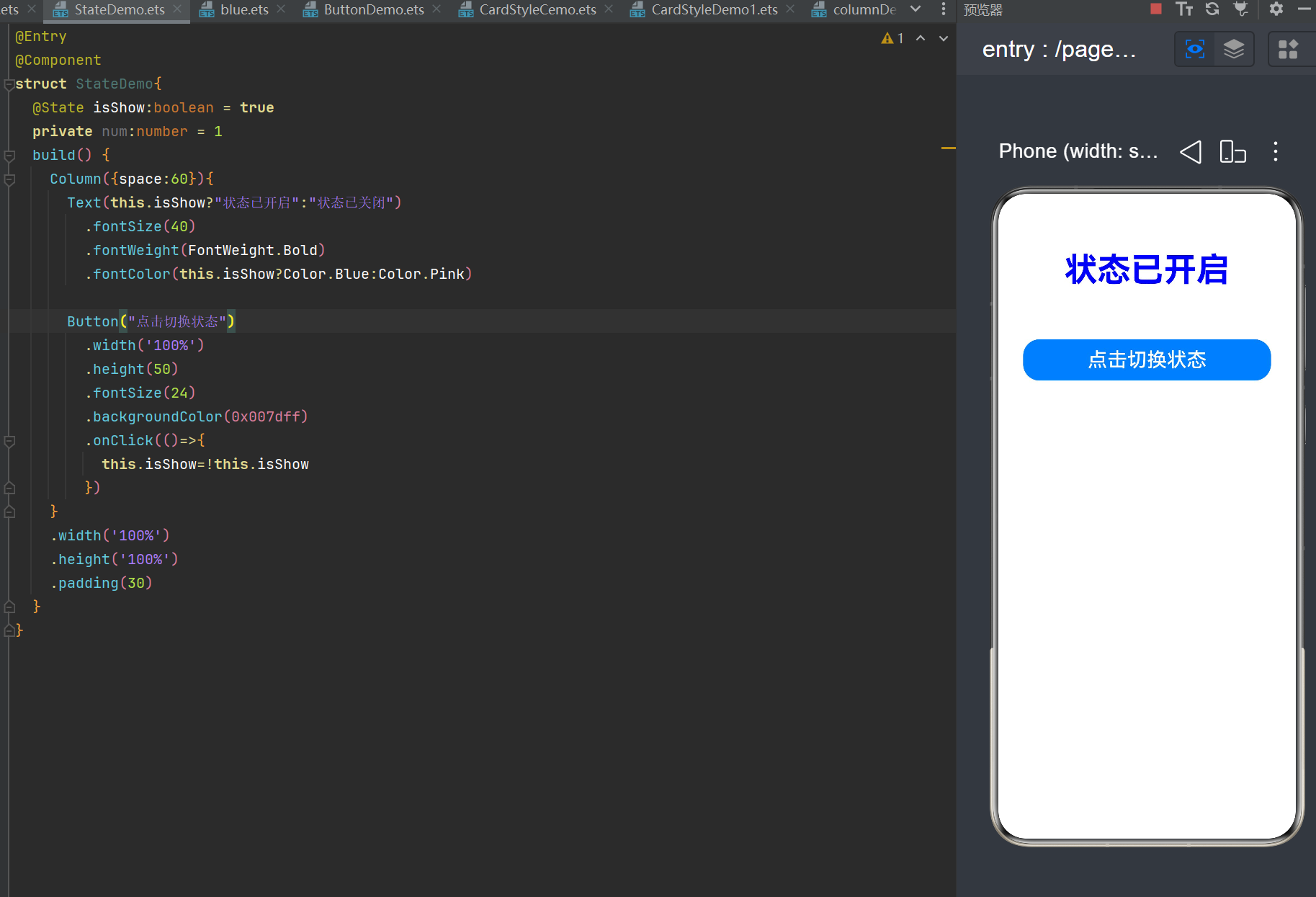Reload the preview with the refresh icon

[x=1212, y=9]
